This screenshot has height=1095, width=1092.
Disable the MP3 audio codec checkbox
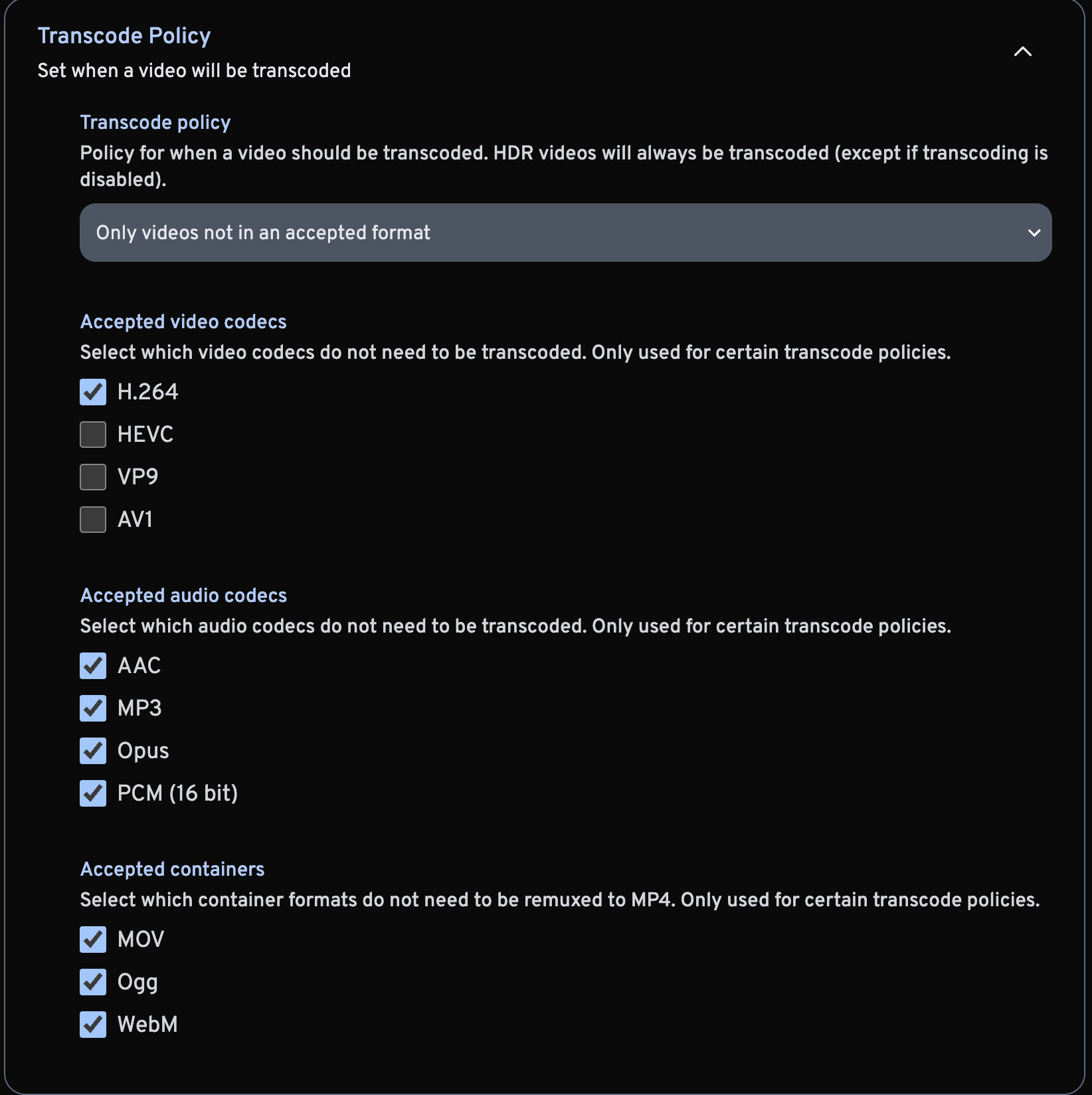coord(93,708)
